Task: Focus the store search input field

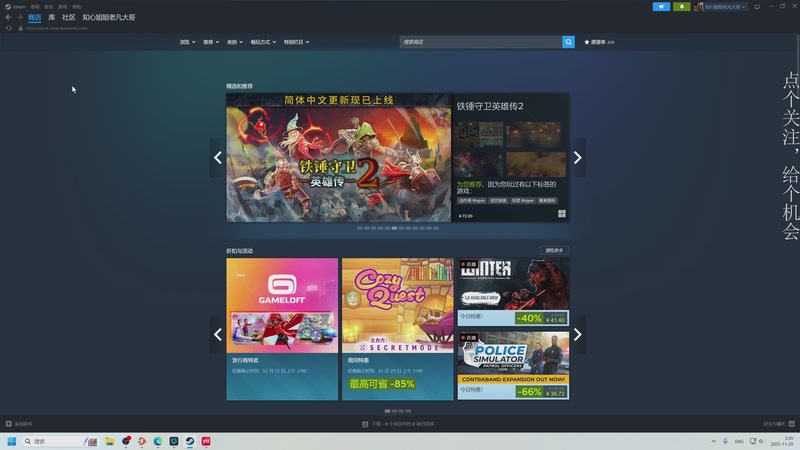Action: 481,42
